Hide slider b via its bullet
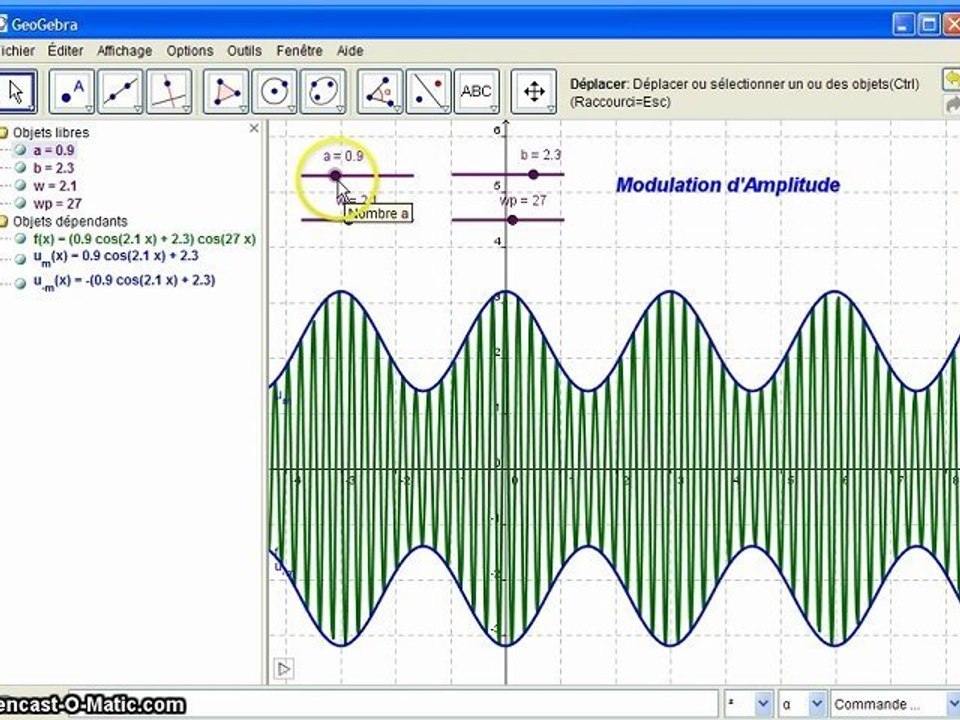960x720 pixels. click(x=20, y=168)
